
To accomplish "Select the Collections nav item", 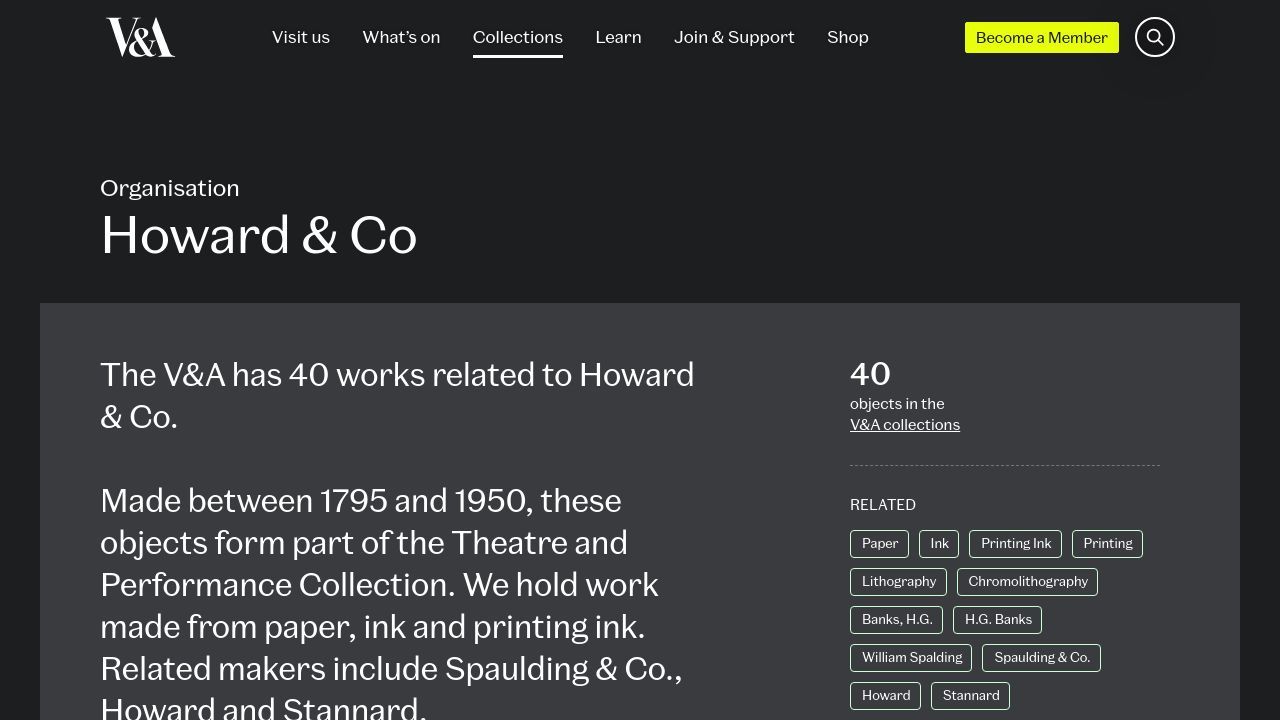I will 518,37.
